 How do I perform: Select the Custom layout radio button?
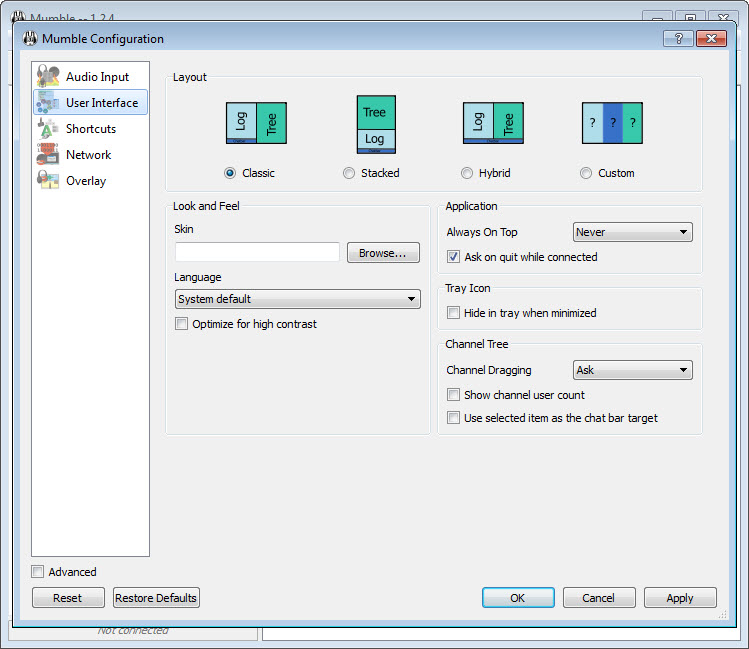tap(586, 173)
